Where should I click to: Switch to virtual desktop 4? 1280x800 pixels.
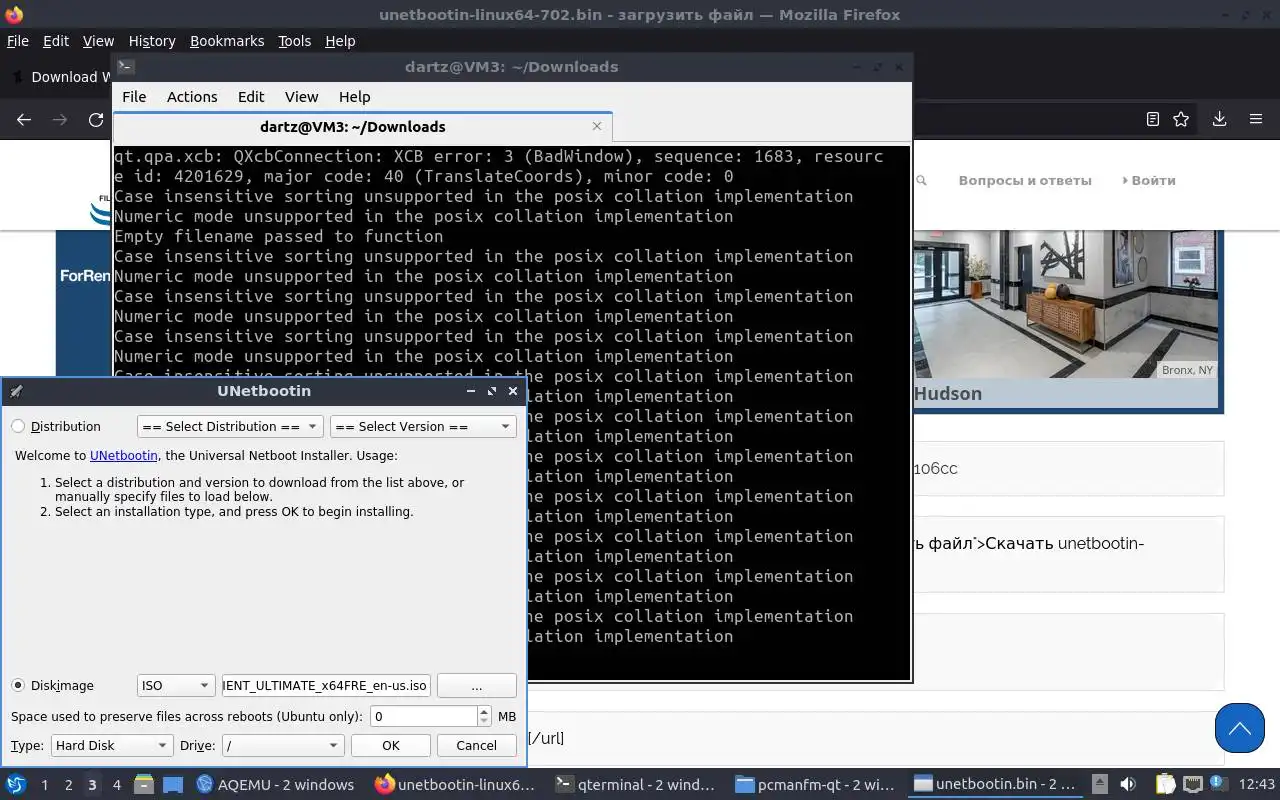point(116,784)
